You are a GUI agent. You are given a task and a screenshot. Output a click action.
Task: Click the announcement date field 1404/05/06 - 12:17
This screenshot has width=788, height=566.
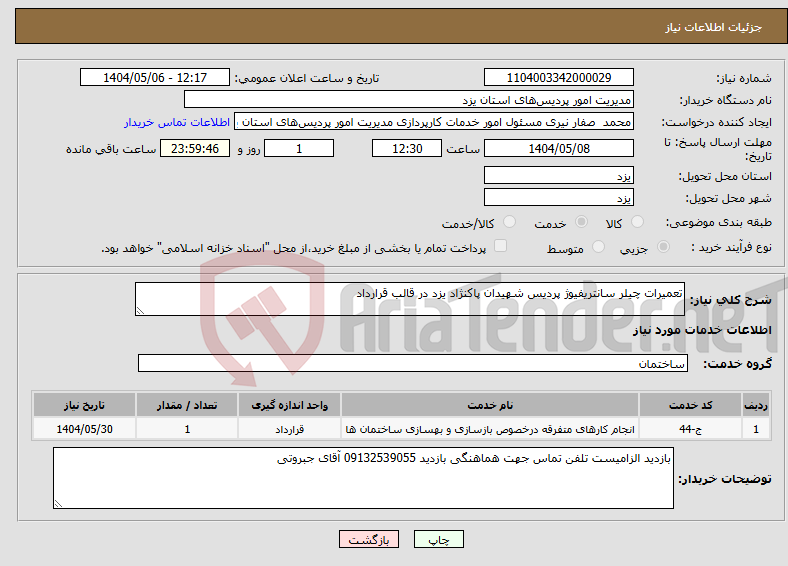click(155, 77)
